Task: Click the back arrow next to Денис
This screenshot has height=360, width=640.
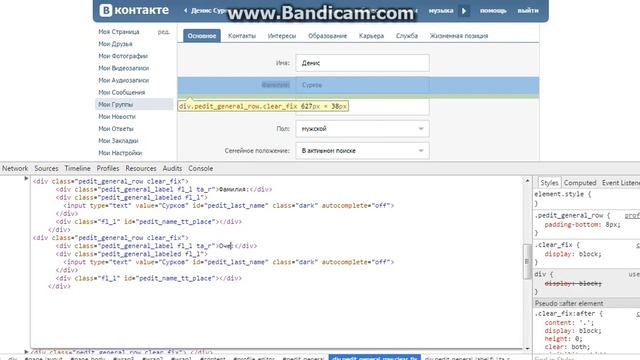Action: tap(186, 10)
